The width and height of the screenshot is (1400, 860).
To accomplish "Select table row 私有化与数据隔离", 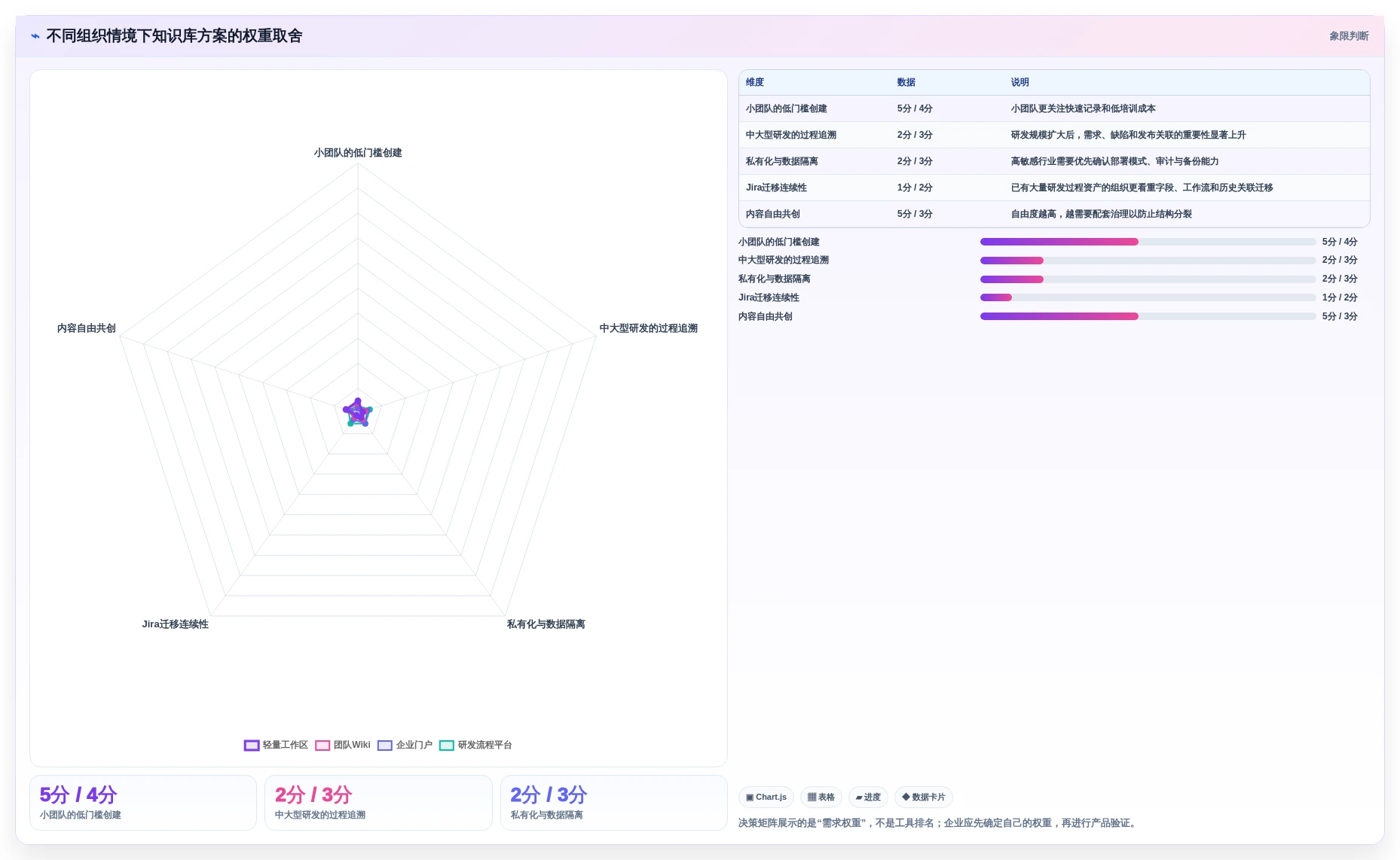I will coord(1054,161).
